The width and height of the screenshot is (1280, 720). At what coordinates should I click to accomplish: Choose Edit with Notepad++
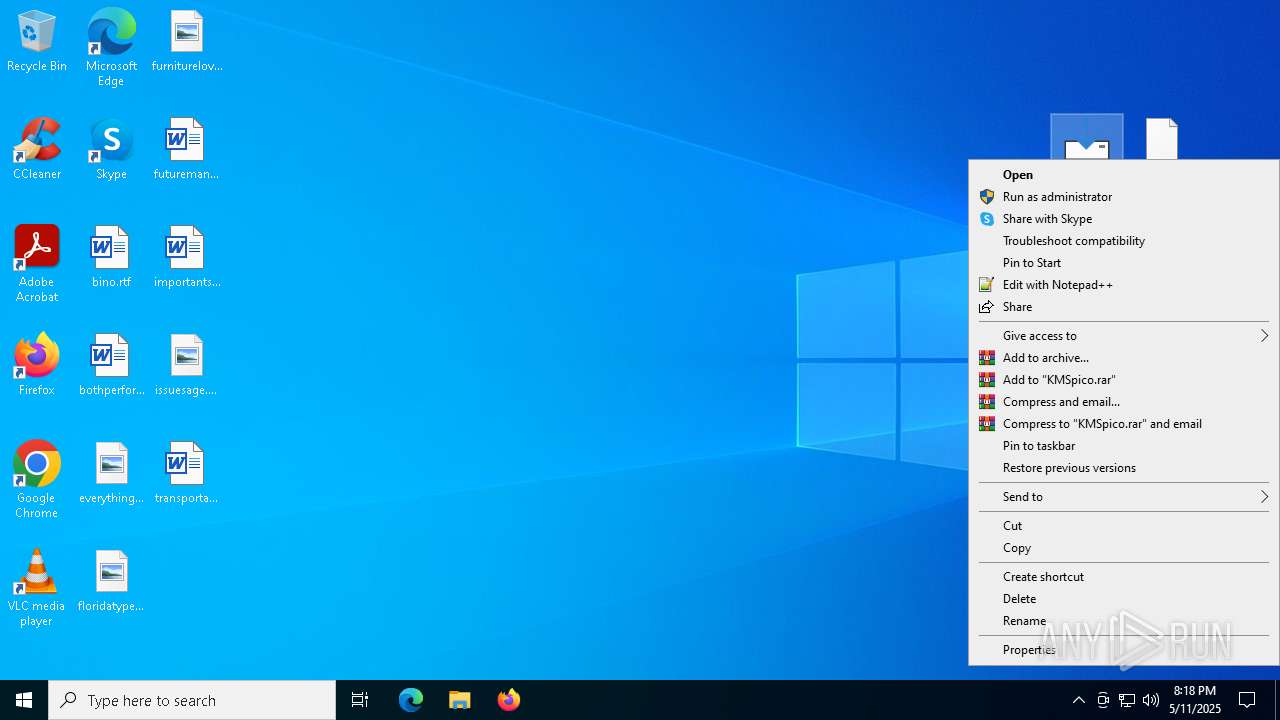[x=1124, y=285]
